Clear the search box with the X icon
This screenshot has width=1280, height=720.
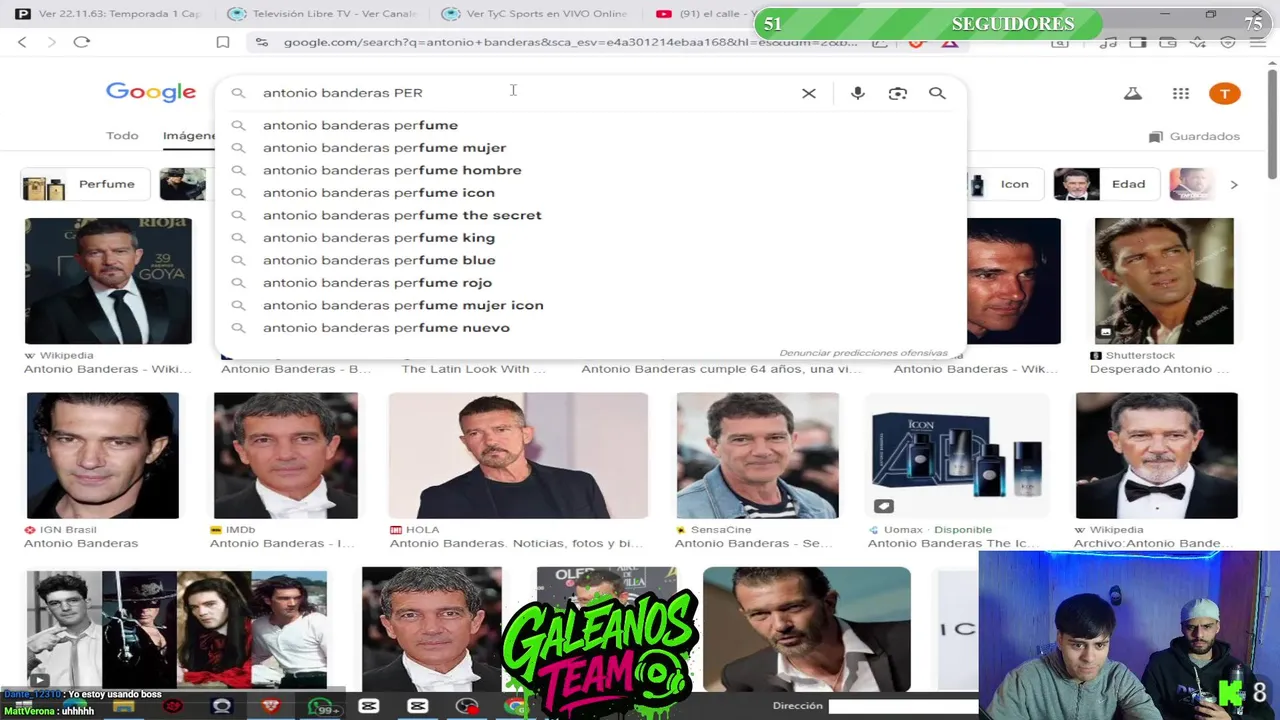click(809, 93)
